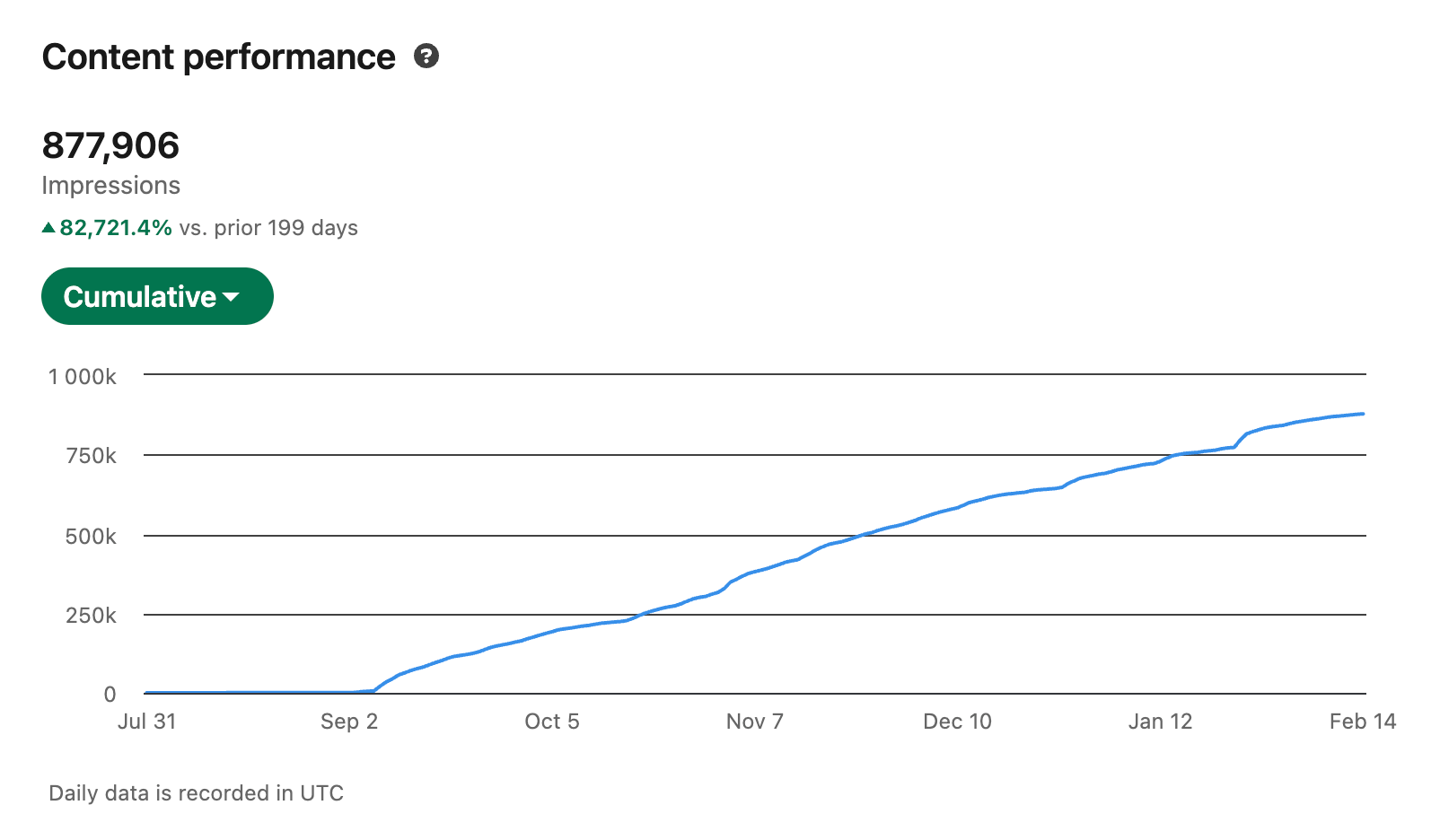The width and height of the screenshot is (1431, 840).
Task: Click the Impressions label under the total
Action: point(110,186)
